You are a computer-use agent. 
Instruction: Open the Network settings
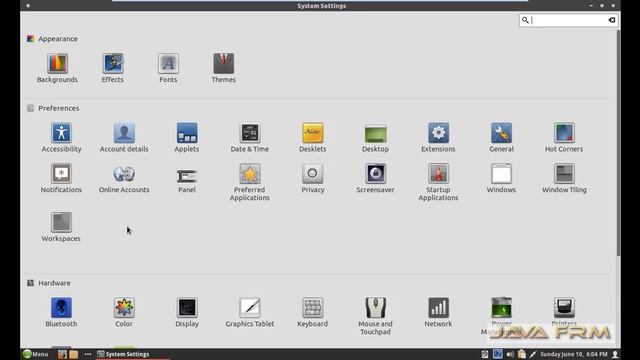[x=438, y=312]
